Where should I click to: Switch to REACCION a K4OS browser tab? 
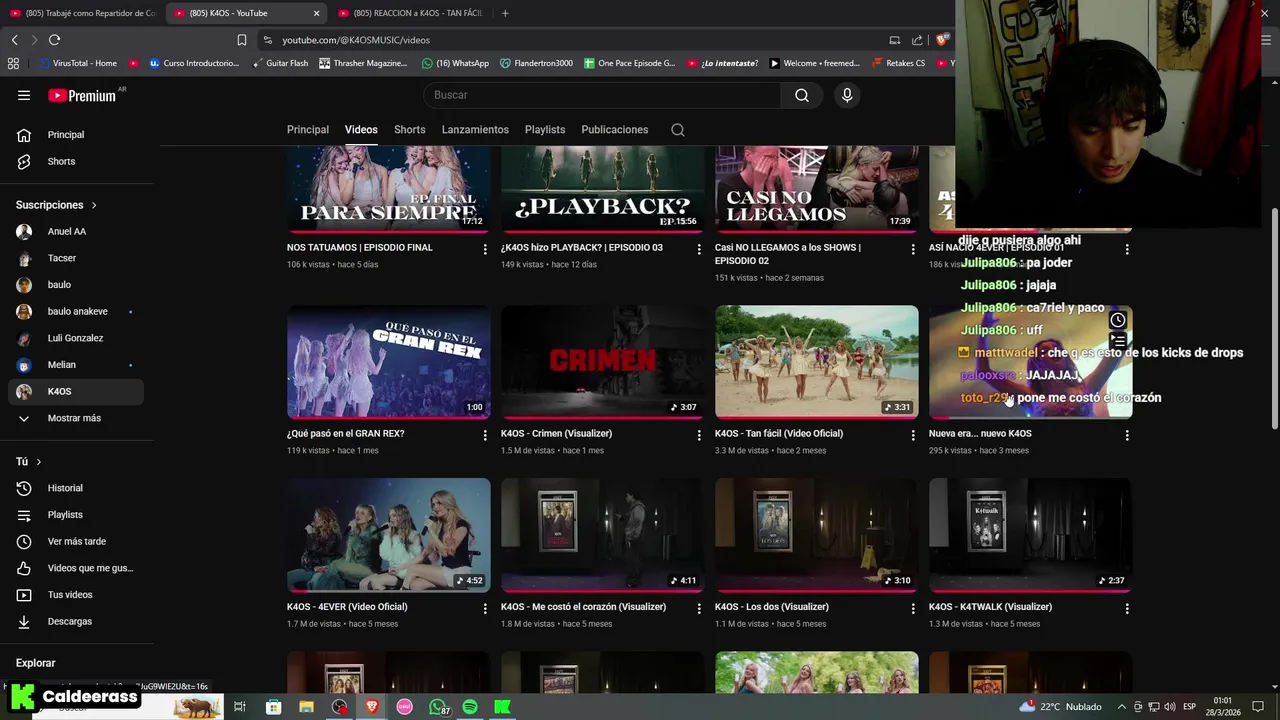click(x=410, y=13)
